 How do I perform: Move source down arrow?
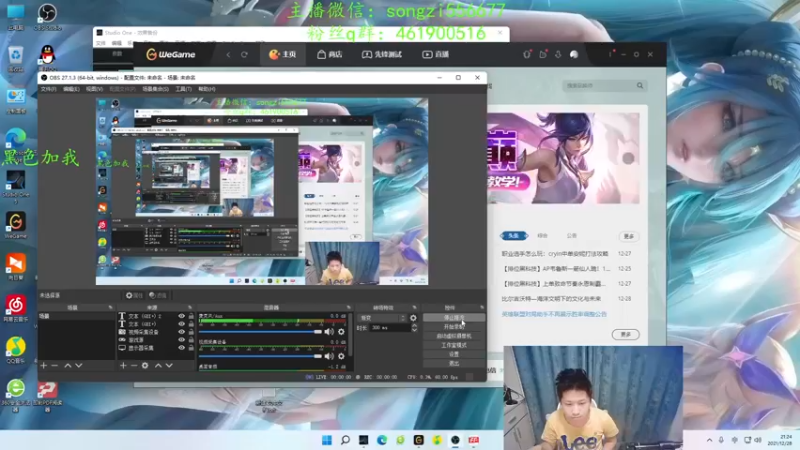[169, 365]
